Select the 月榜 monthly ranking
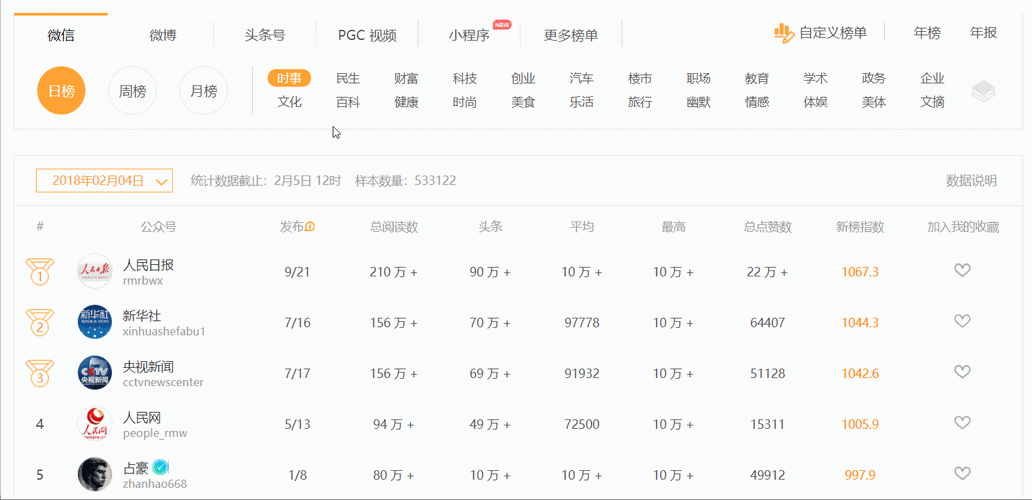The height and width of the screenshot is (500, 1032). coord(203,91)
